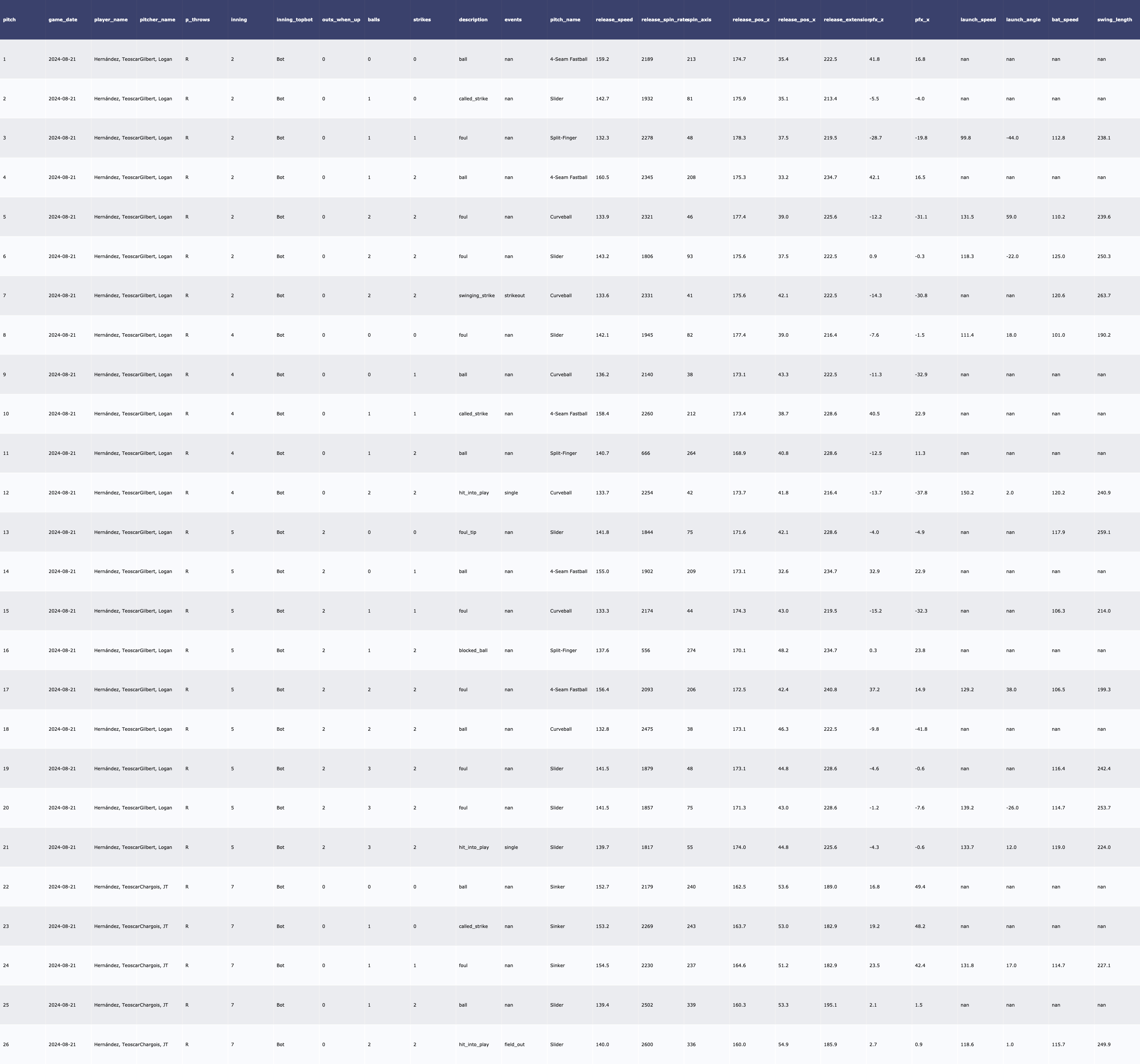The height and width of the screenshot is (1064, 1140).
Task: Click the release_spin_rate value 666
Action: [x=646, y=454]
